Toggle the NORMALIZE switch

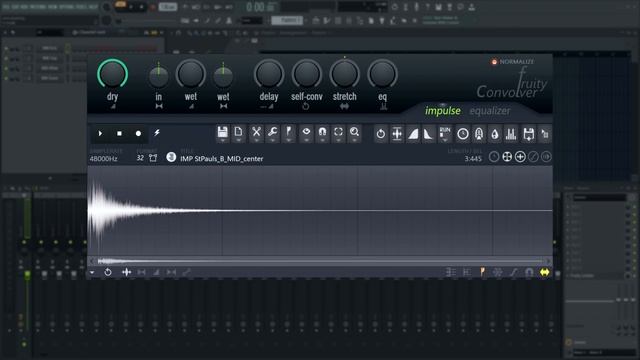[x=494, y=62]
